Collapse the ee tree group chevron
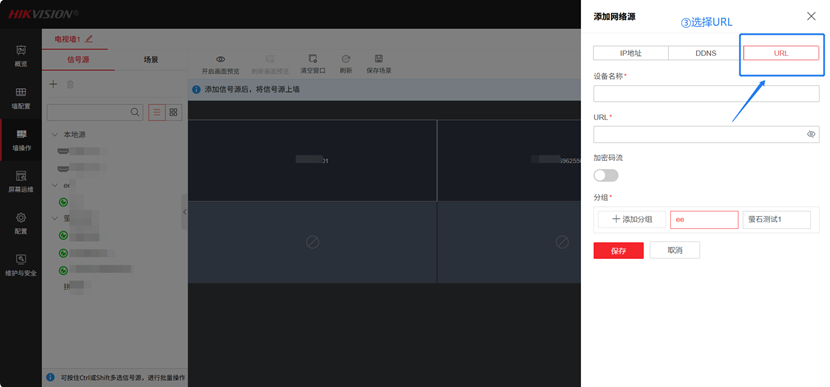This screenshot has width=830, height=387. 55,185
